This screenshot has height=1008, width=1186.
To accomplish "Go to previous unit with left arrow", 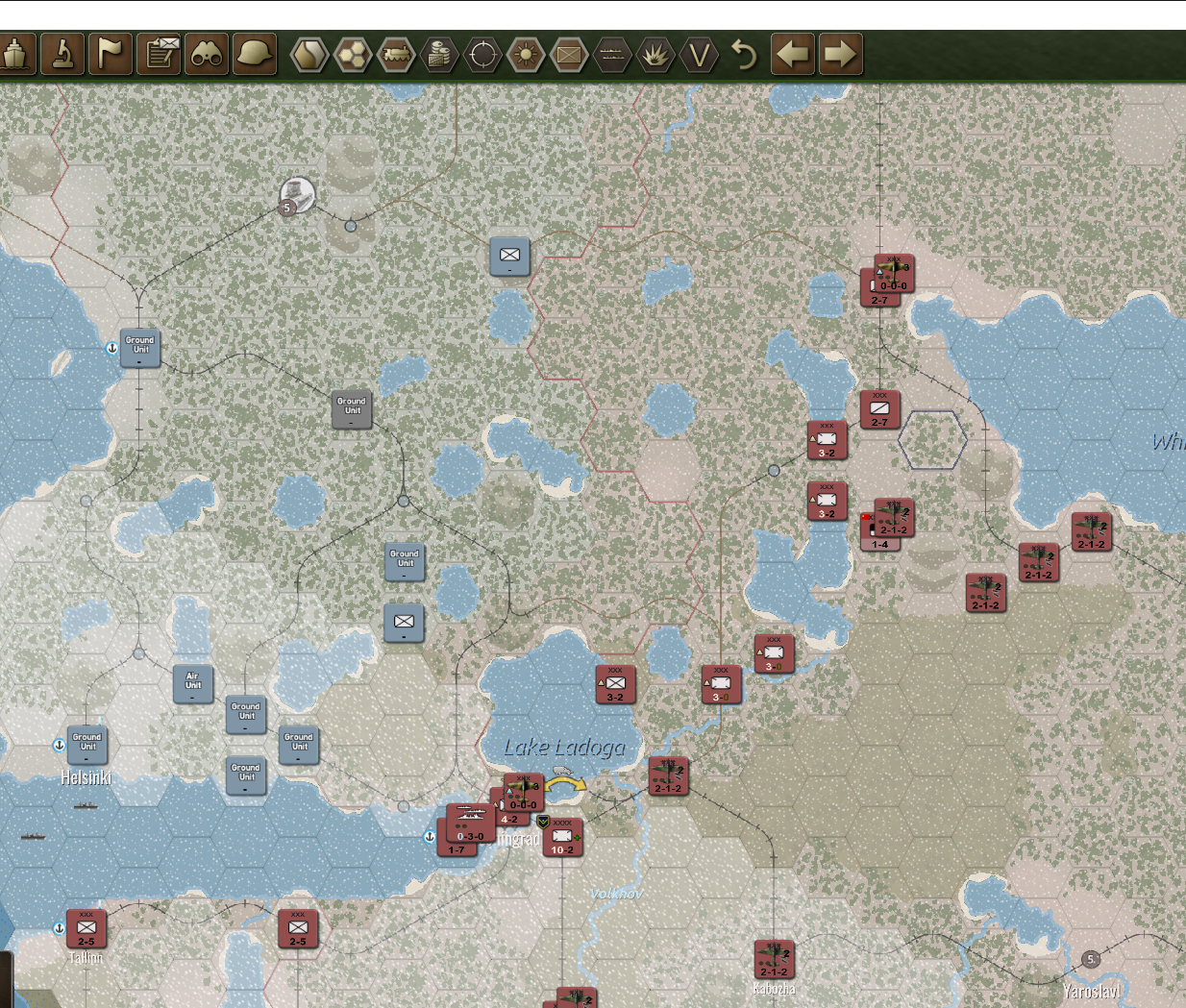I will (x=793, y=54).
